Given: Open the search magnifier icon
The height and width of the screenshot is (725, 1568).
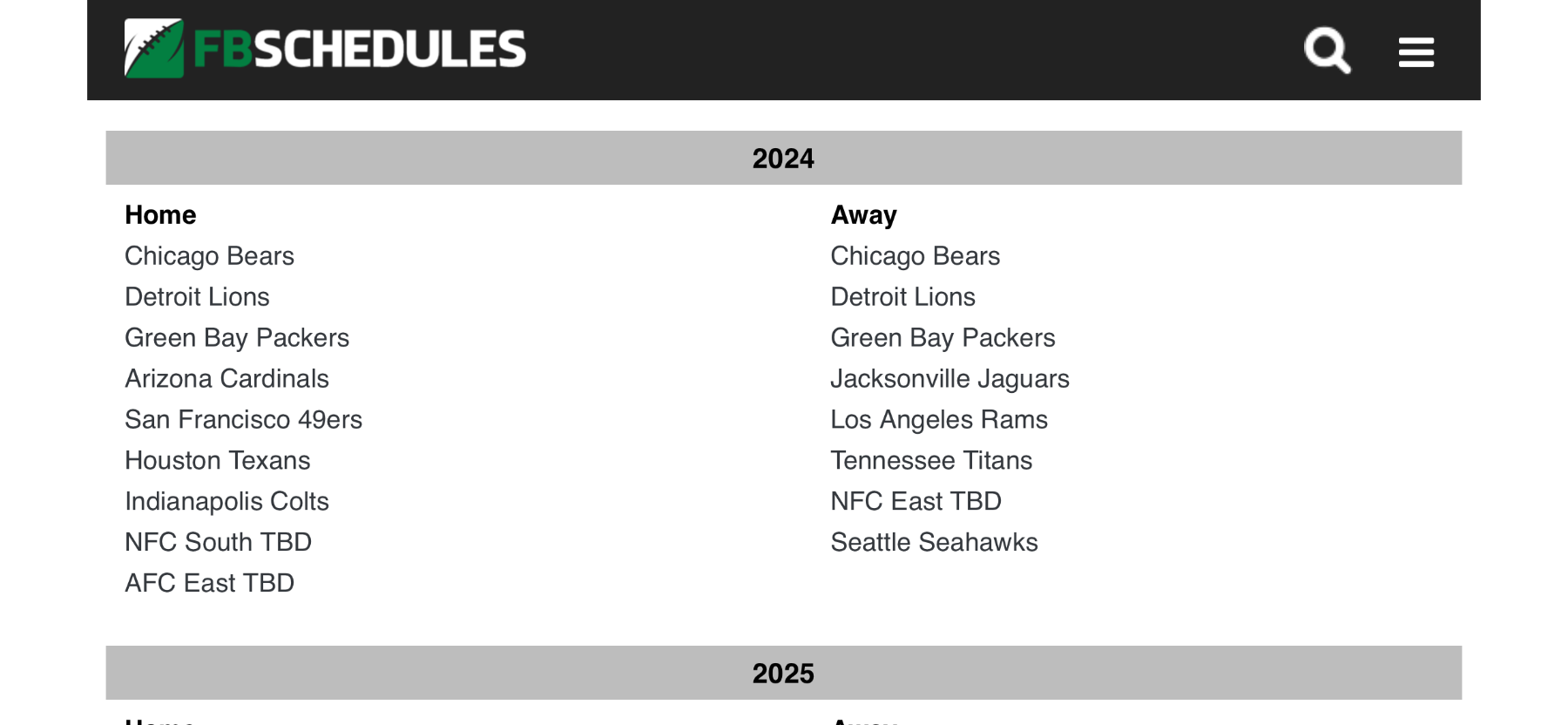Looking at the screenshot, I should click(x=1327, y=51).
